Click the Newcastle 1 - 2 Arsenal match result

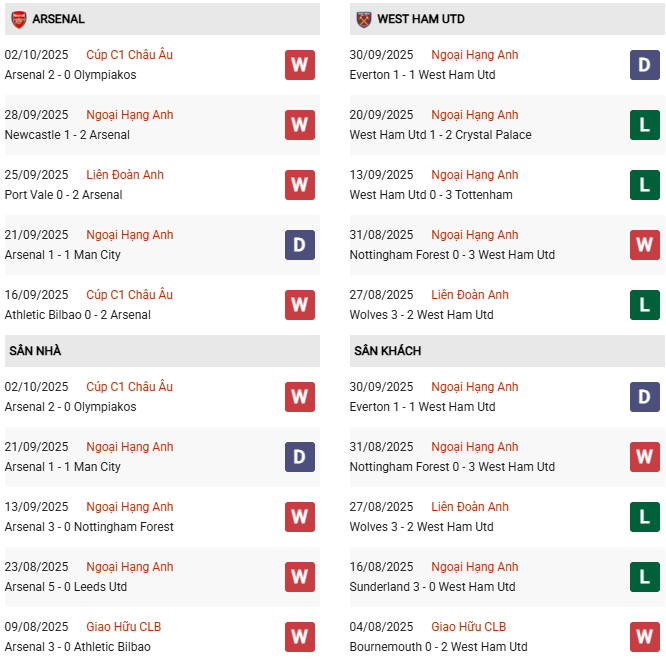click(67, 135)
